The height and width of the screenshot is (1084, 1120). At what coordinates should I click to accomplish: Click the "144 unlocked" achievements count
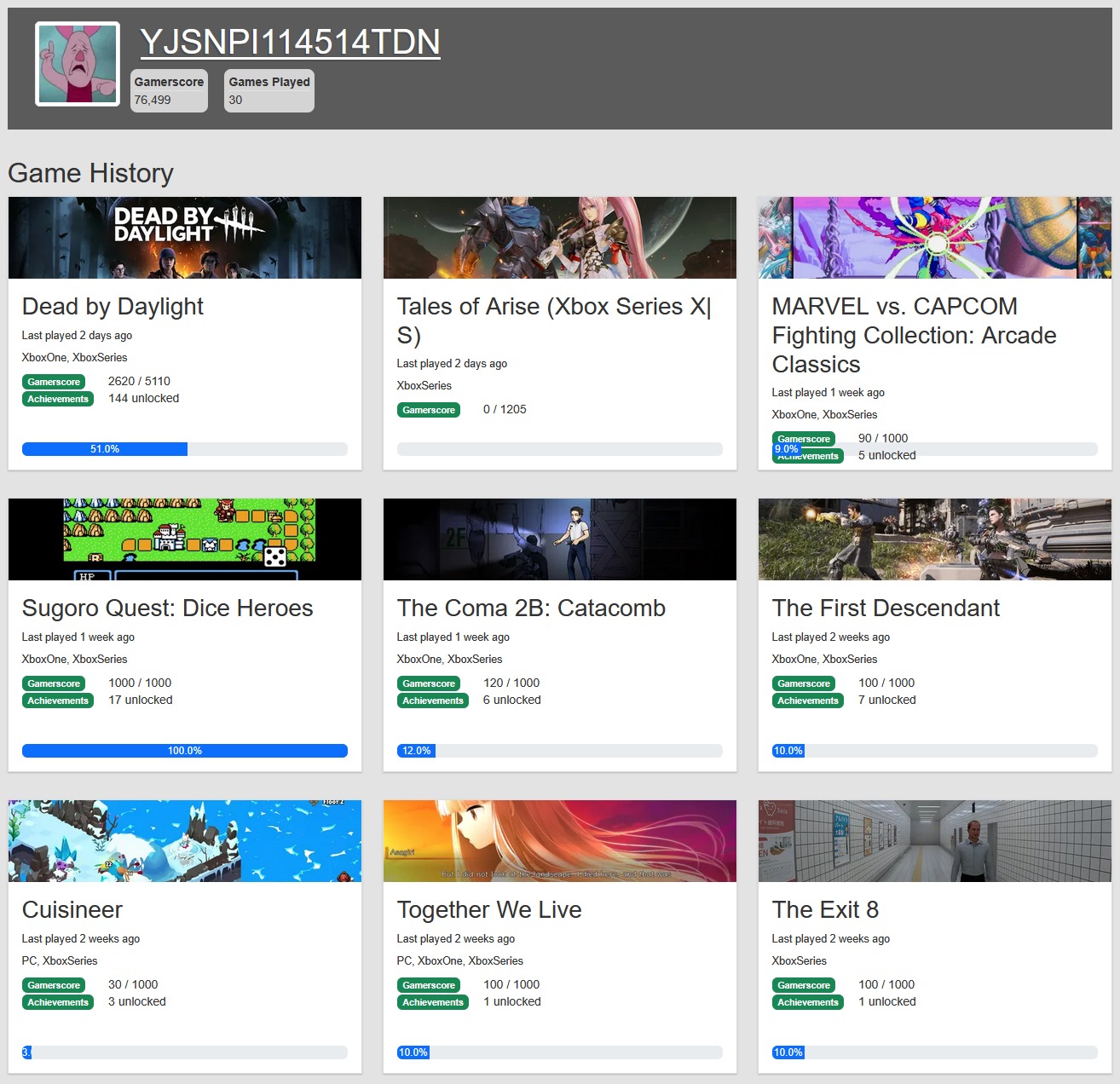click(x=143, y=398)
